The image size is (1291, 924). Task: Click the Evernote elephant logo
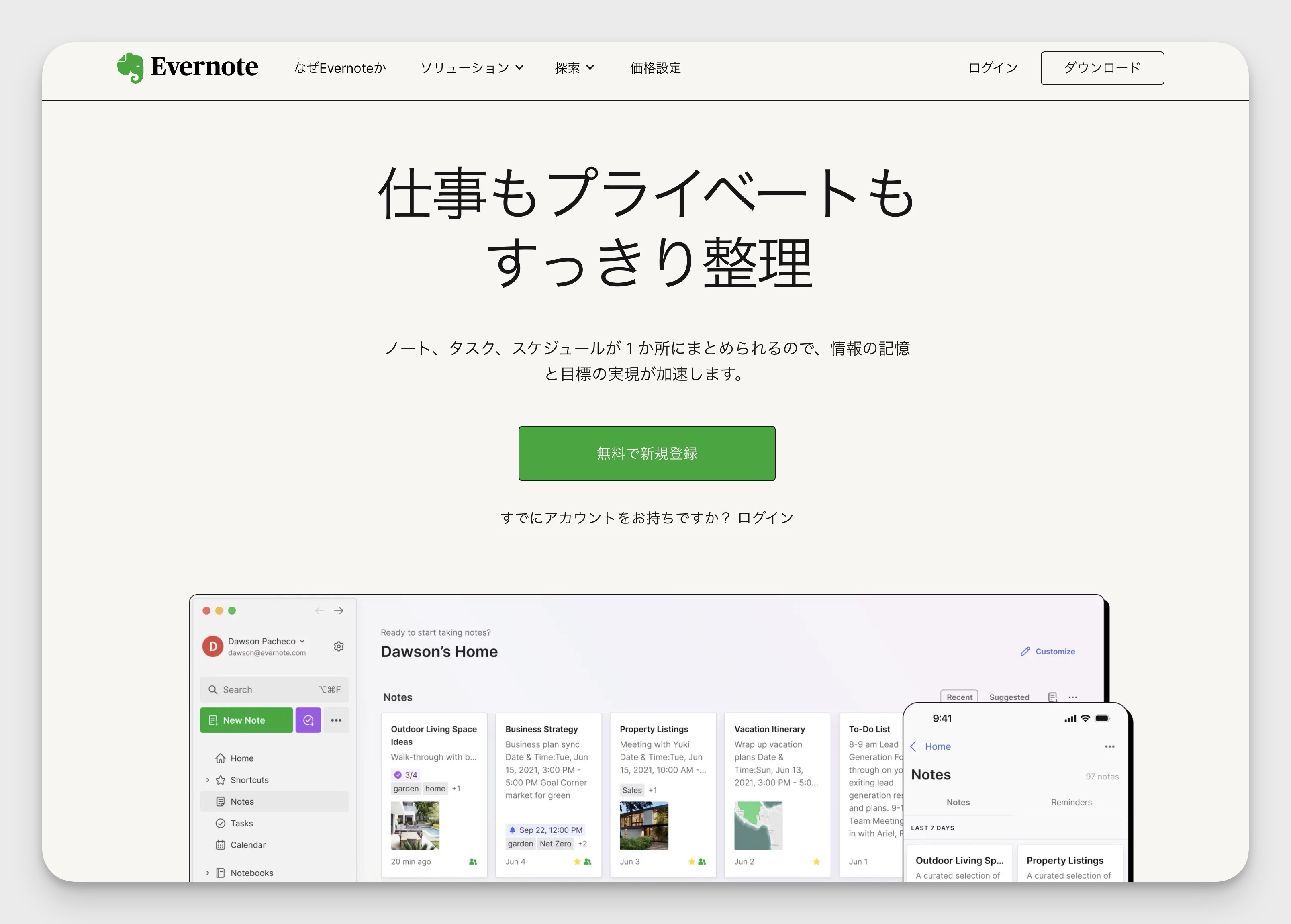pos(130,68)
